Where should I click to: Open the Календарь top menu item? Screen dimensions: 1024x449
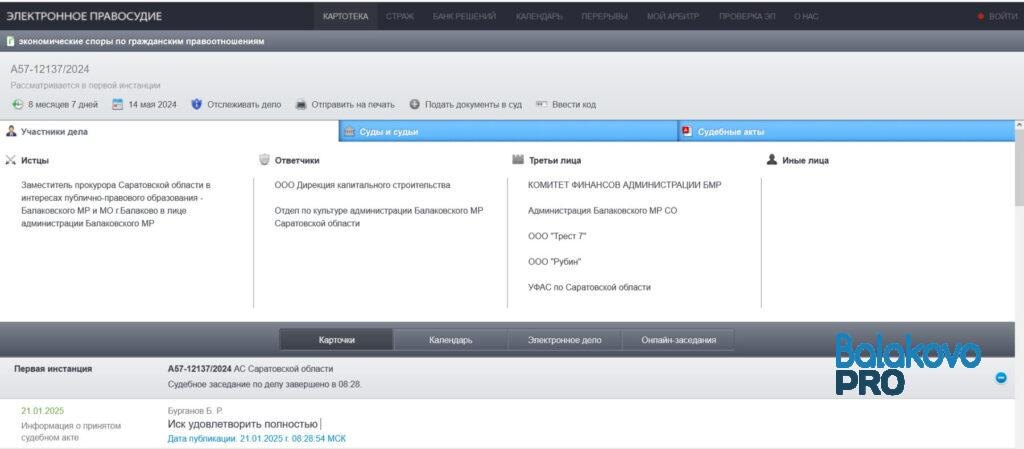tap(539, 16)
